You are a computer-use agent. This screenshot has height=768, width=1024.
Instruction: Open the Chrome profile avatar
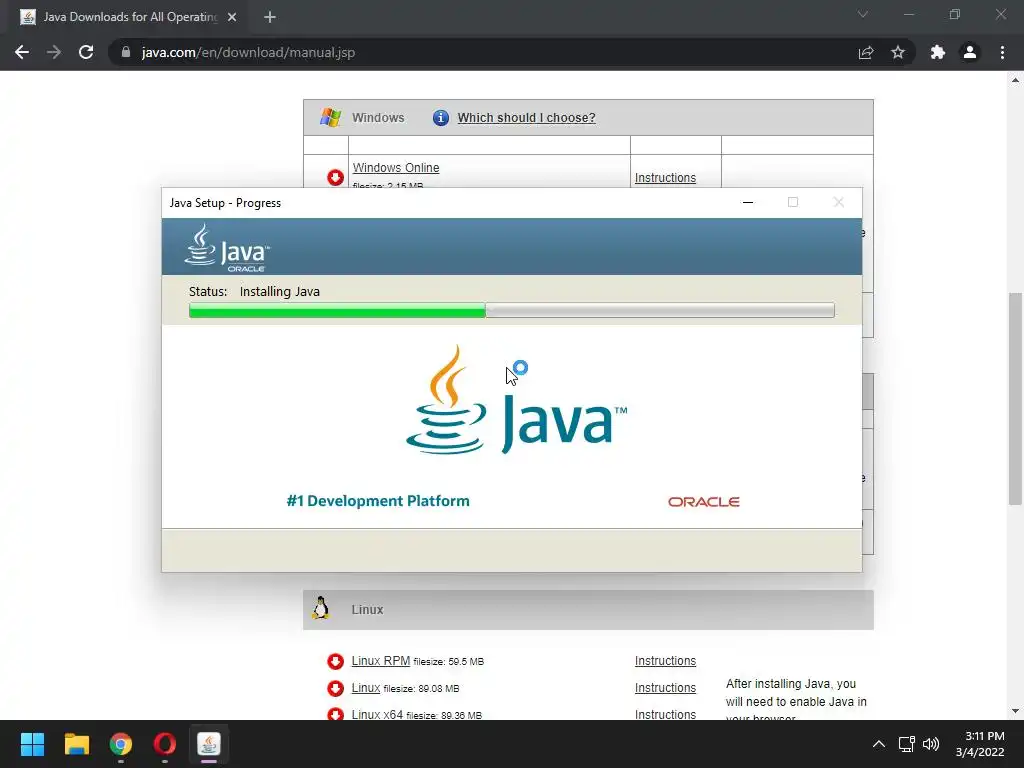(x=970, y=52)
